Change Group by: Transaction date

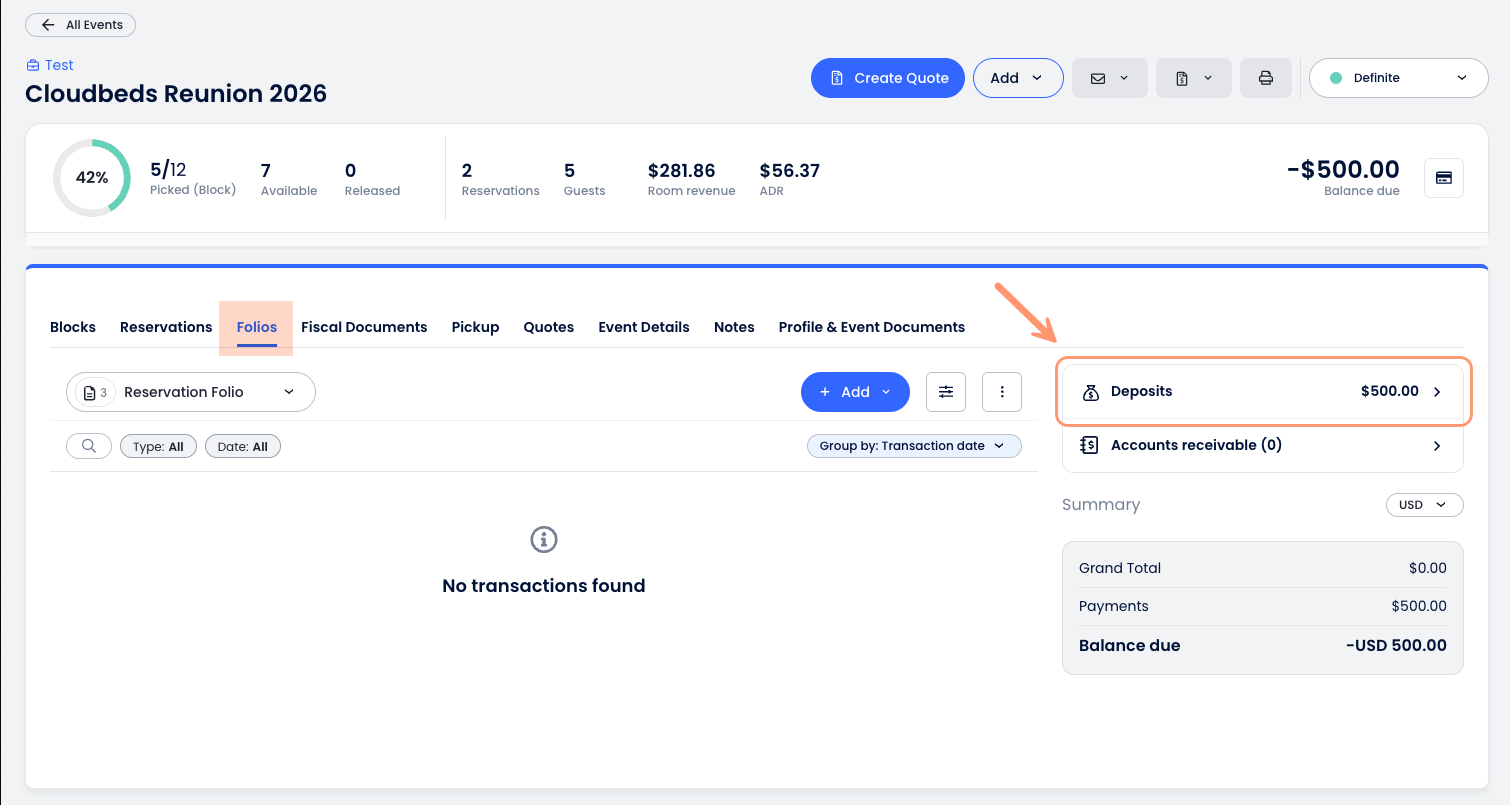point(914,446)
